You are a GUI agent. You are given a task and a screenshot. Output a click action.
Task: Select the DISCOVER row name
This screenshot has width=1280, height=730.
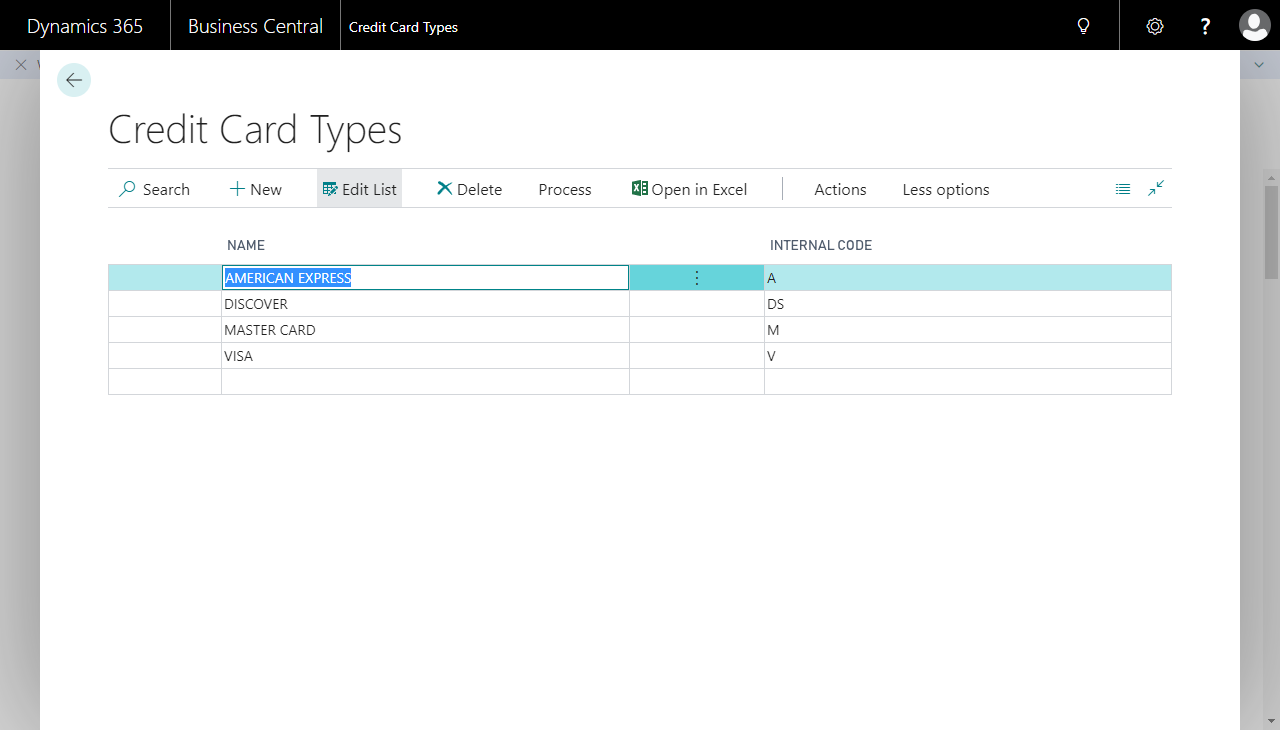(x=425, y=304)
